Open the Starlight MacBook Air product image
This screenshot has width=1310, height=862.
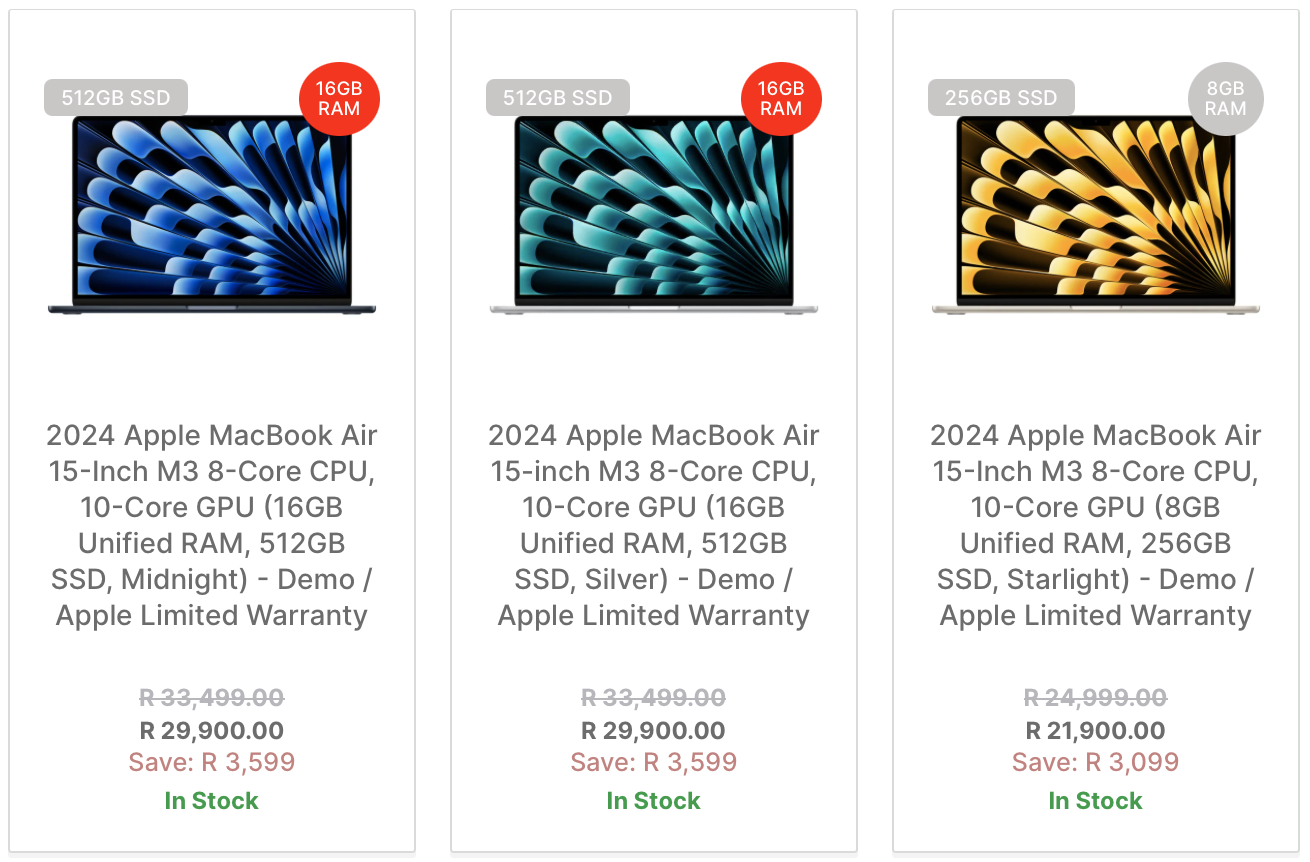point(1096,214)
